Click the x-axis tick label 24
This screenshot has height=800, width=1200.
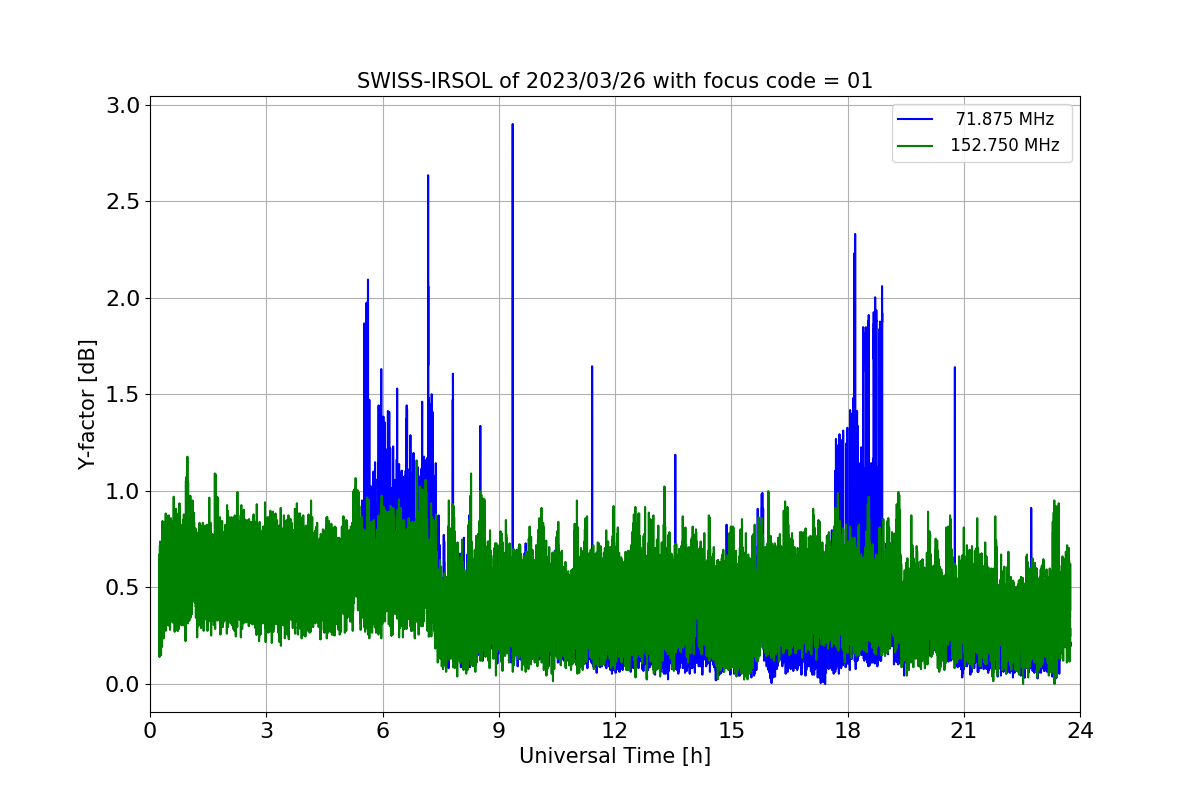click(1080, 730)
